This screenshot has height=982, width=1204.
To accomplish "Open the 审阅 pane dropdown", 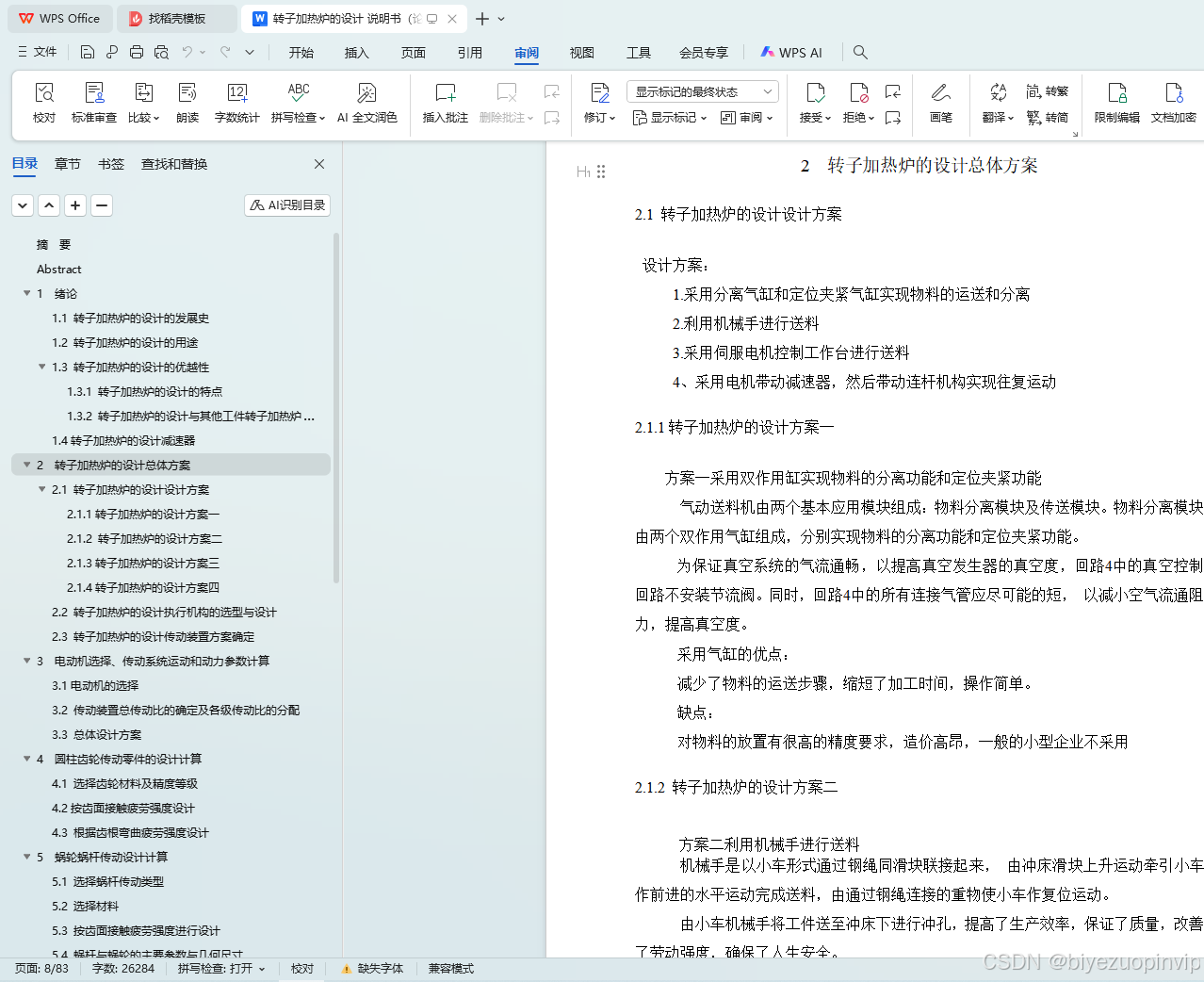I will click(747, 118).
